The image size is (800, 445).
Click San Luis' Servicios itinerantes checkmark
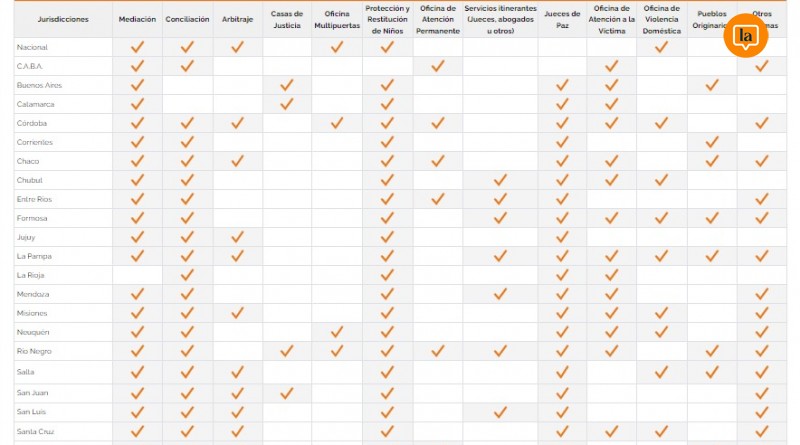[x=500, y=412]
